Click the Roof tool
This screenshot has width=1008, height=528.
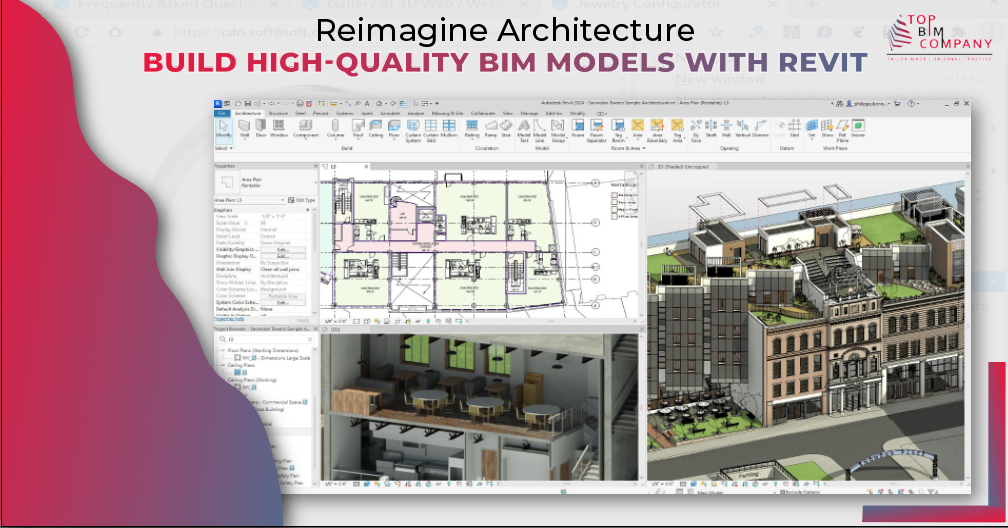(358, 128)
